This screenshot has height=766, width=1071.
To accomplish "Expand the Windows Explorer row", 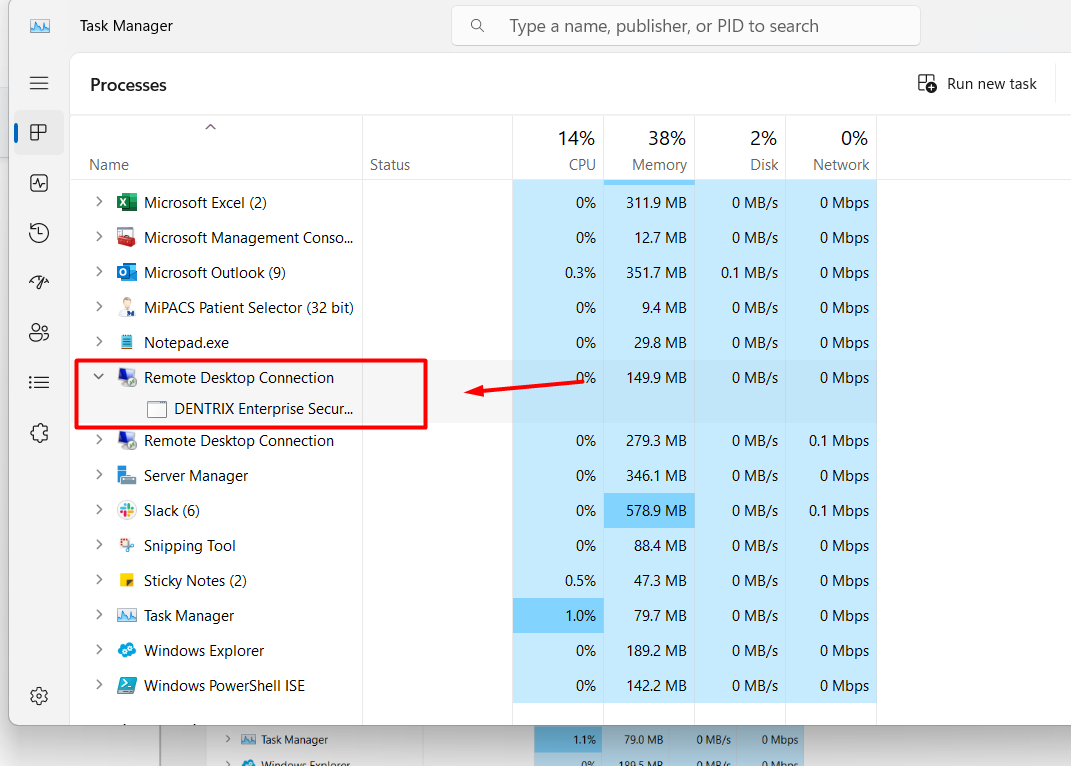I will click(x=99, y=649).
